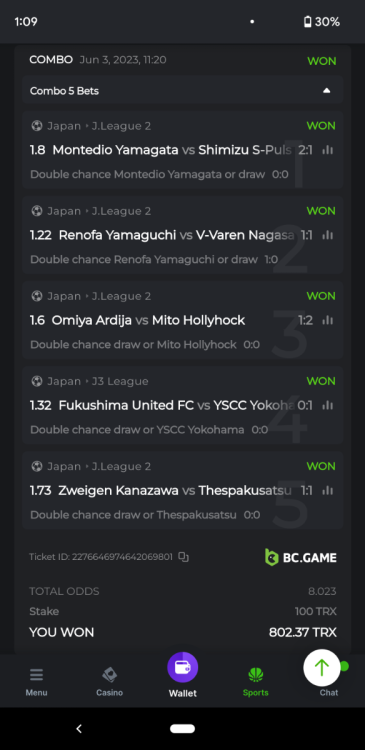
Task: Open the BC.GAME logo
Action: (300, 557)
